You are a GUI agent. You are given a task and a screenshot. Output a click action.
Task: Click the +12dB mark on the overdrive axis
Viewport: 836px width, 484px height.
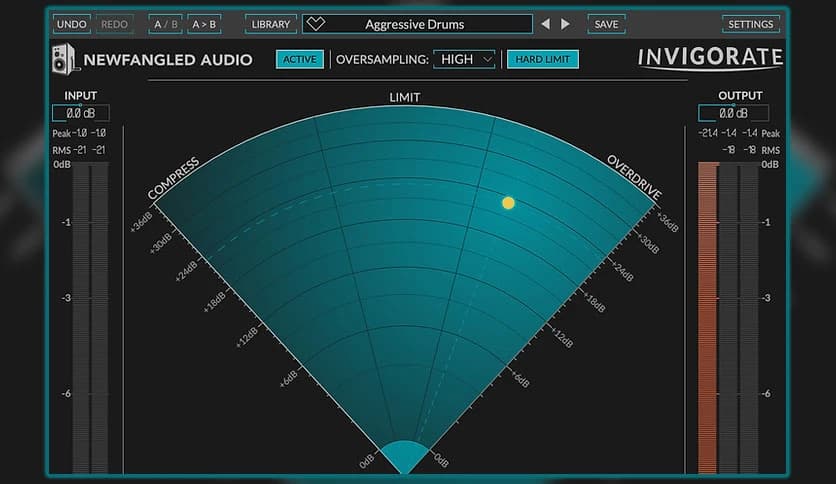562,337
